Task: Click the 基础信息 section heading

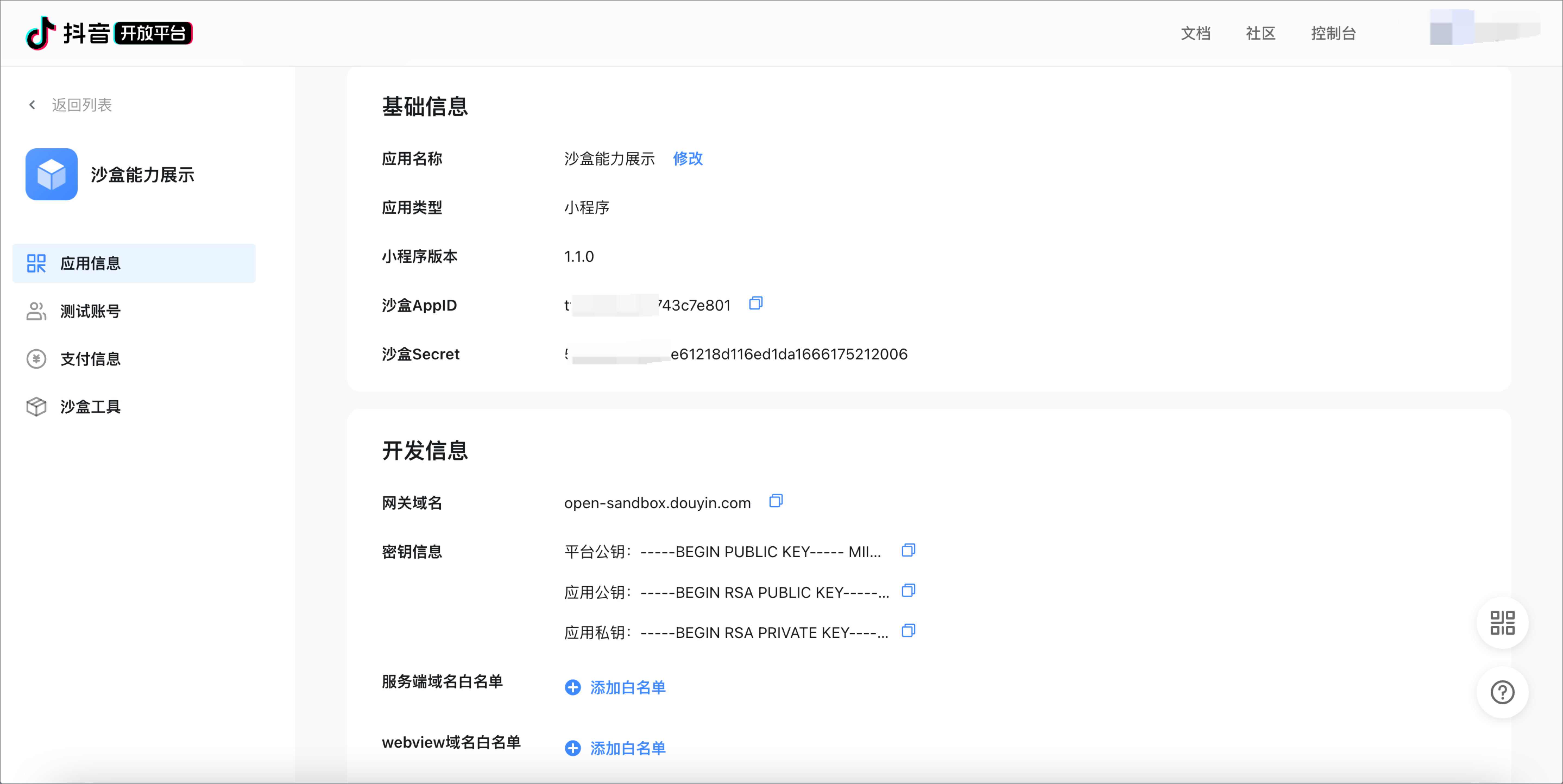Action: (x=425, y=106)
